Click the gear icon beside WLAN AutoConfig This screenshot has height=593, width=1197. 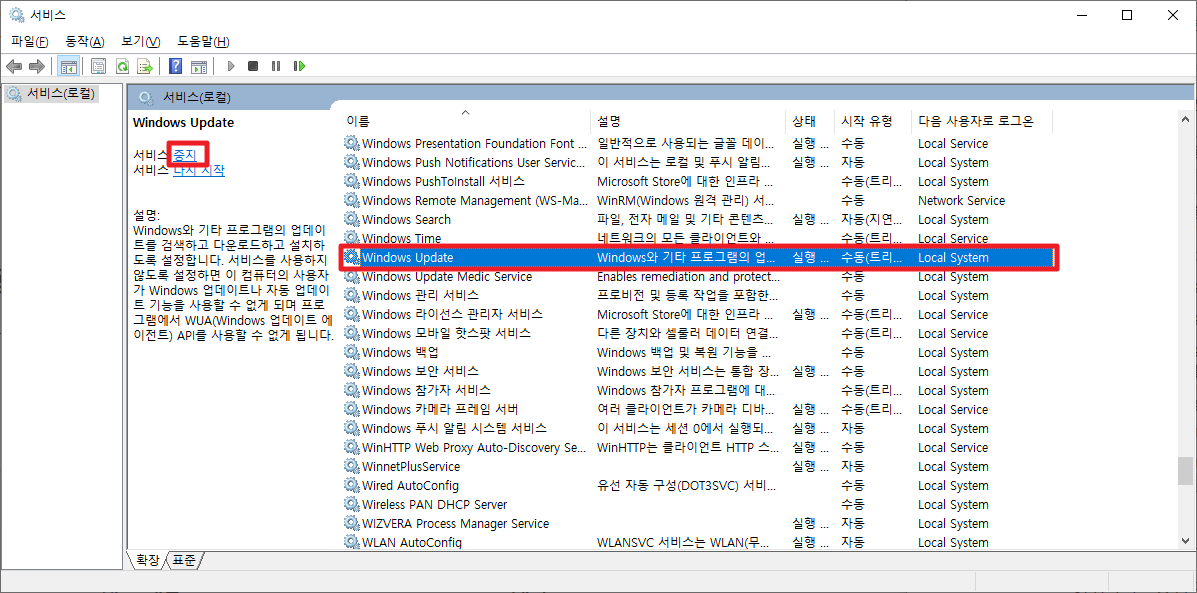click(x=351, y=542)
